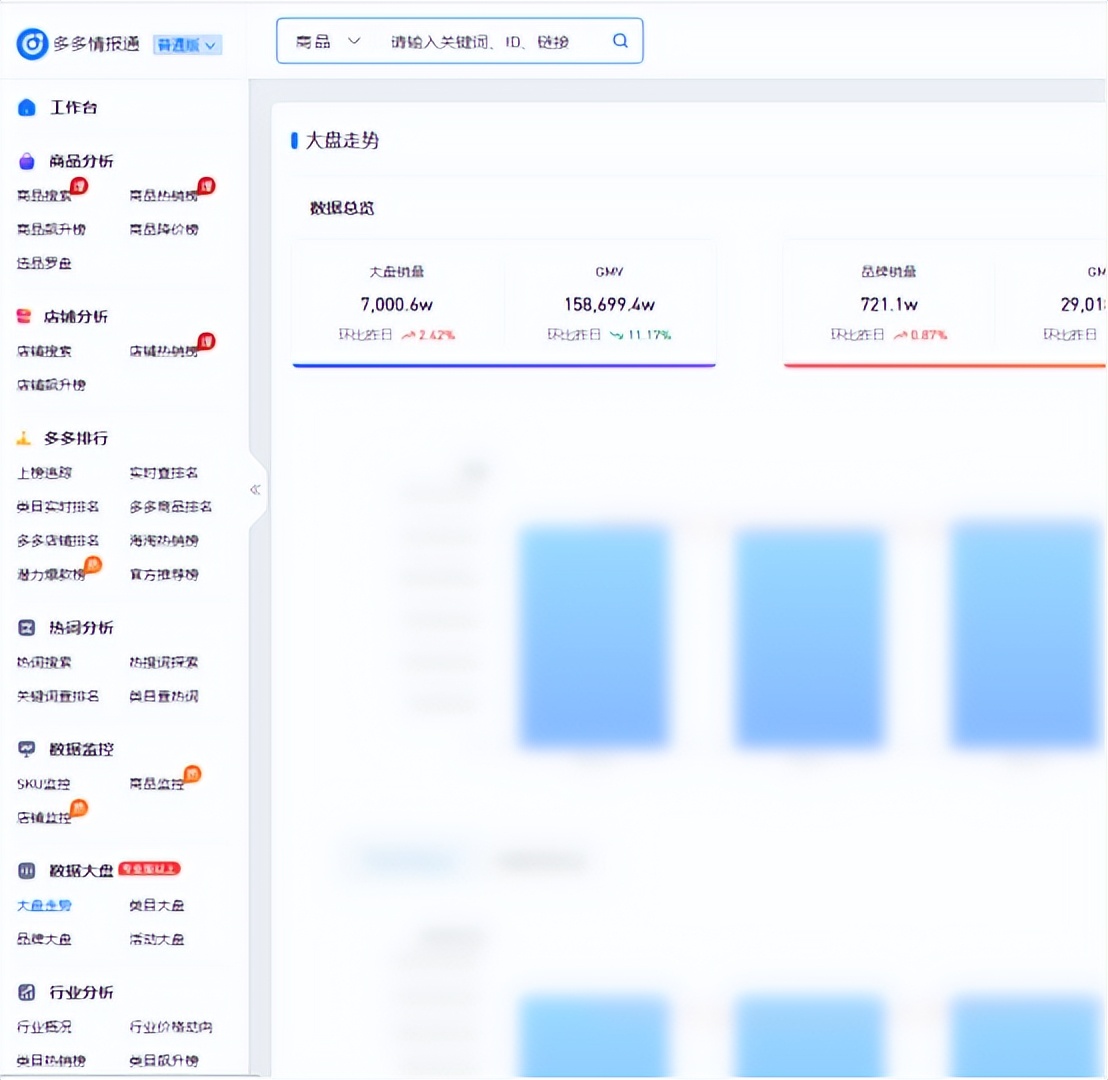
Task: Click the 工作台 home icon
Action: point(27,107)
